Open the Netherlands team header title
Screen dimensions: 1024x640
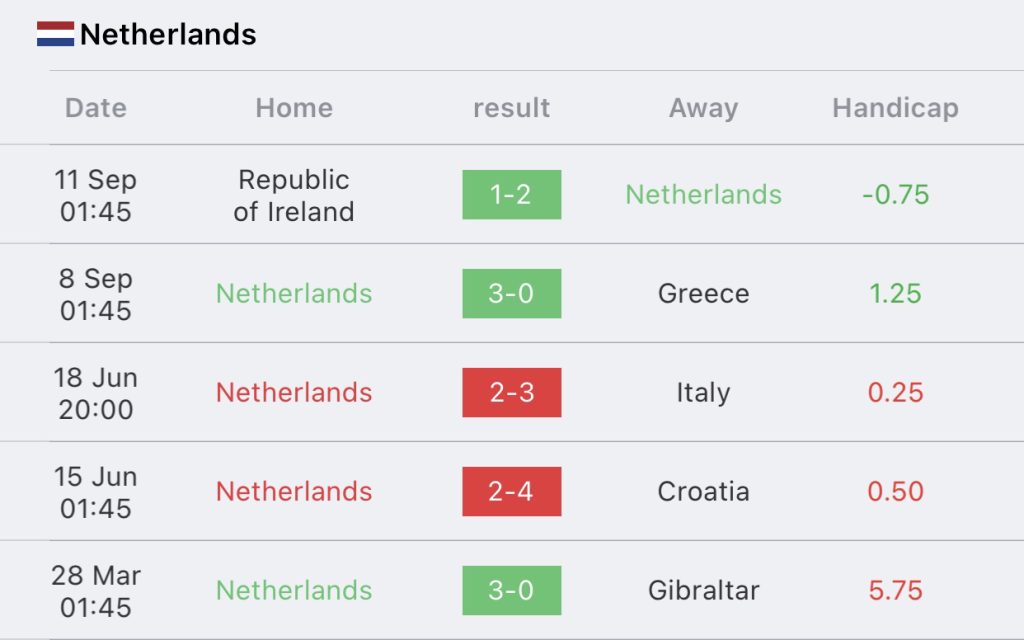[x=168, y=34]
